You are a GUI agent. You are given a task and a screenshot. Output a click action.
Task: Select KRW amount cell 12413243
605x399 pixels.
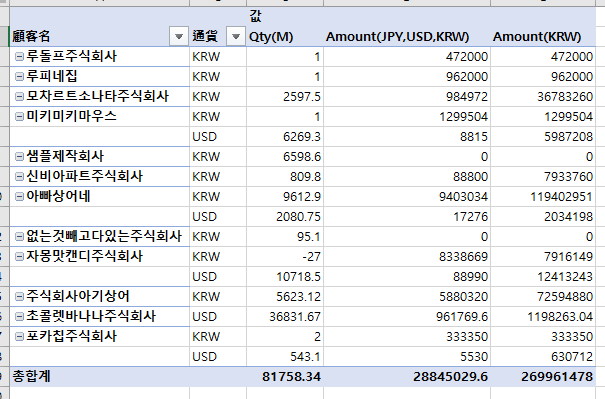pyautogui.click(x=543, y=277)
